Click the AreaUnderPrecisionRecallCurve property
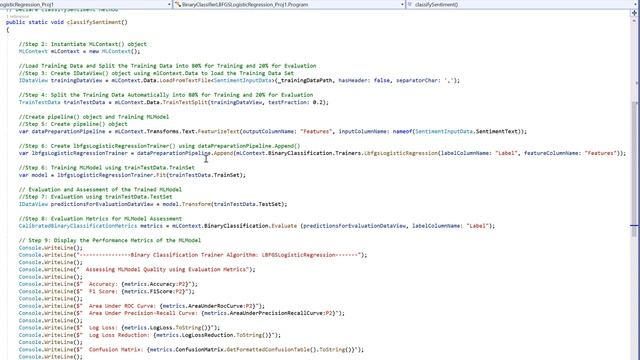Viewport: 640px width, 360px height. 276,313
